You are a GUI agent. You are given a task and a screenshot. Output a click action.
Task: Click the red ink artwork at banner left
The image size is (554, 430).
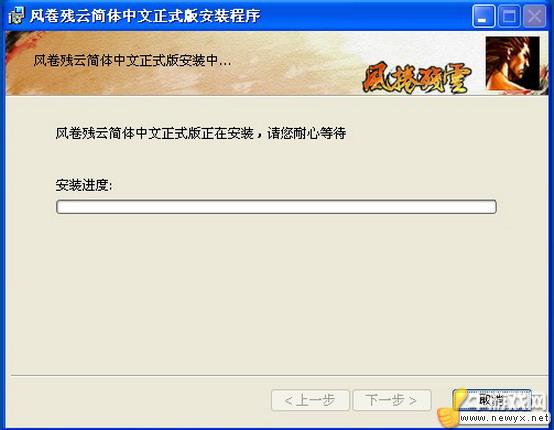point(21,49)
